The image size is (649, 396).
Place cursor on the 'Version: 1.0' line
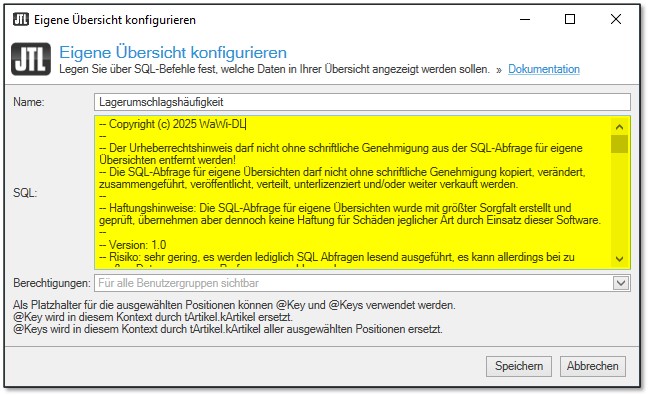click(x=132, y=245)
